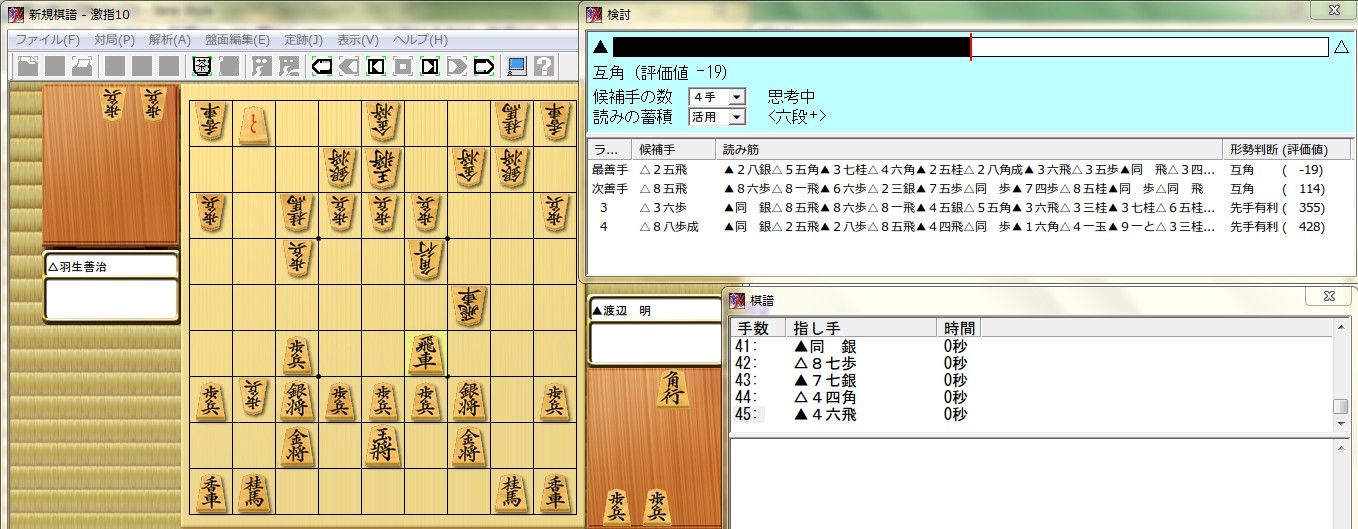Click the first running-figure toolbar icon
The height and width of the screenshot is (529, 1358).
tap(261, 66)
